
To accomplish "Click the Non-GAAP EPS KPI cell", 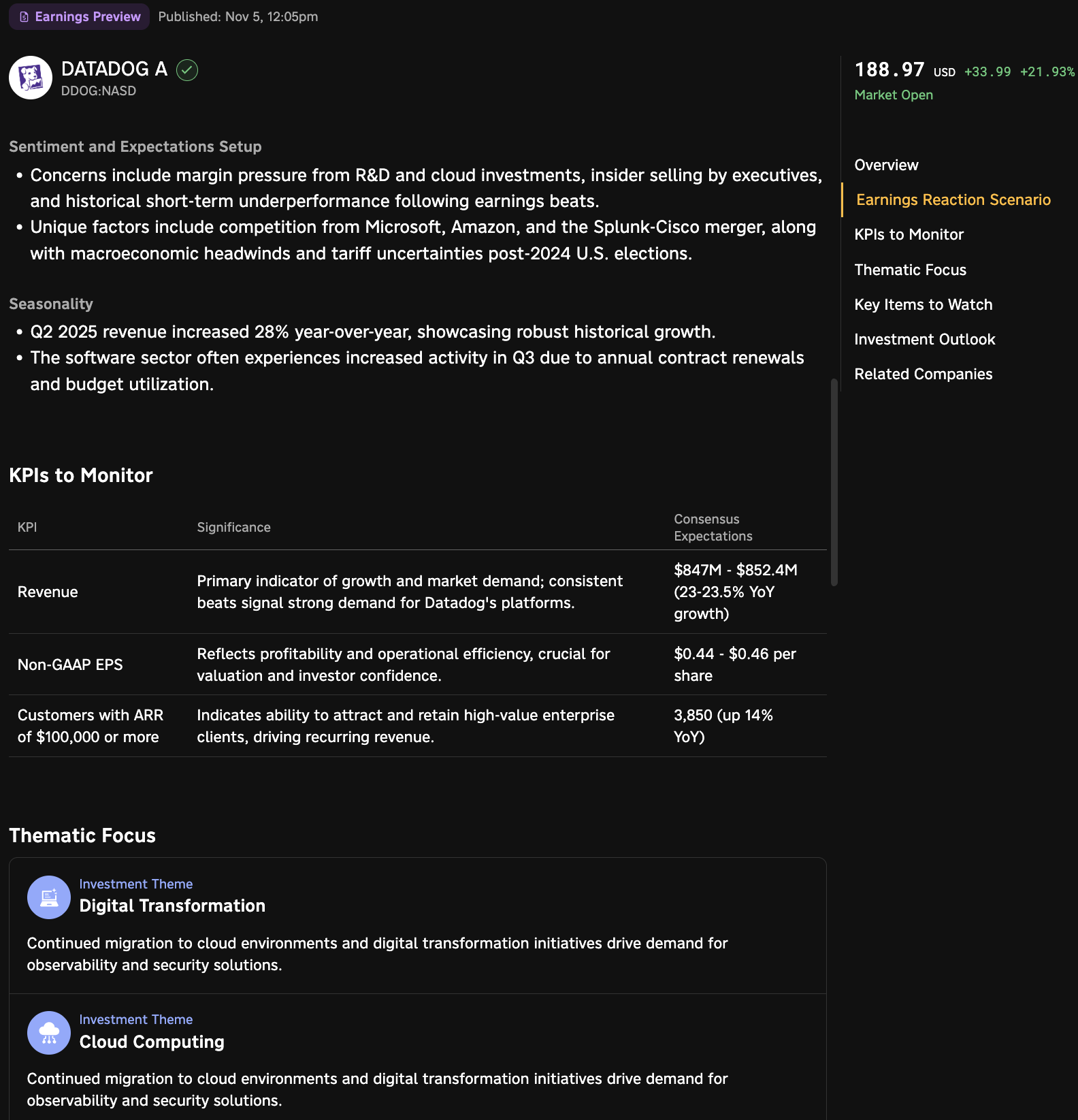I will click(x=70, y=665).
